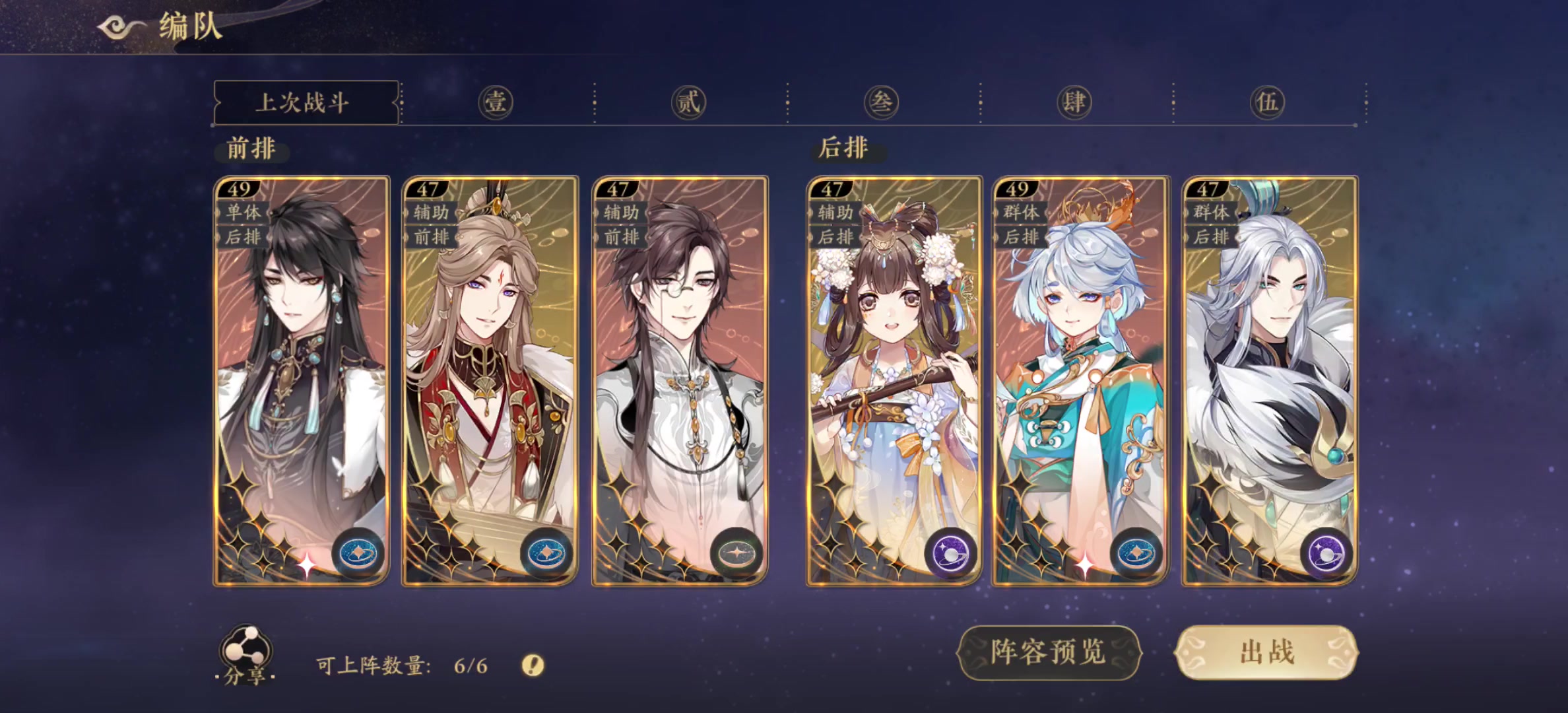Click the back cloud icon beside 编队

click(121, 28)
